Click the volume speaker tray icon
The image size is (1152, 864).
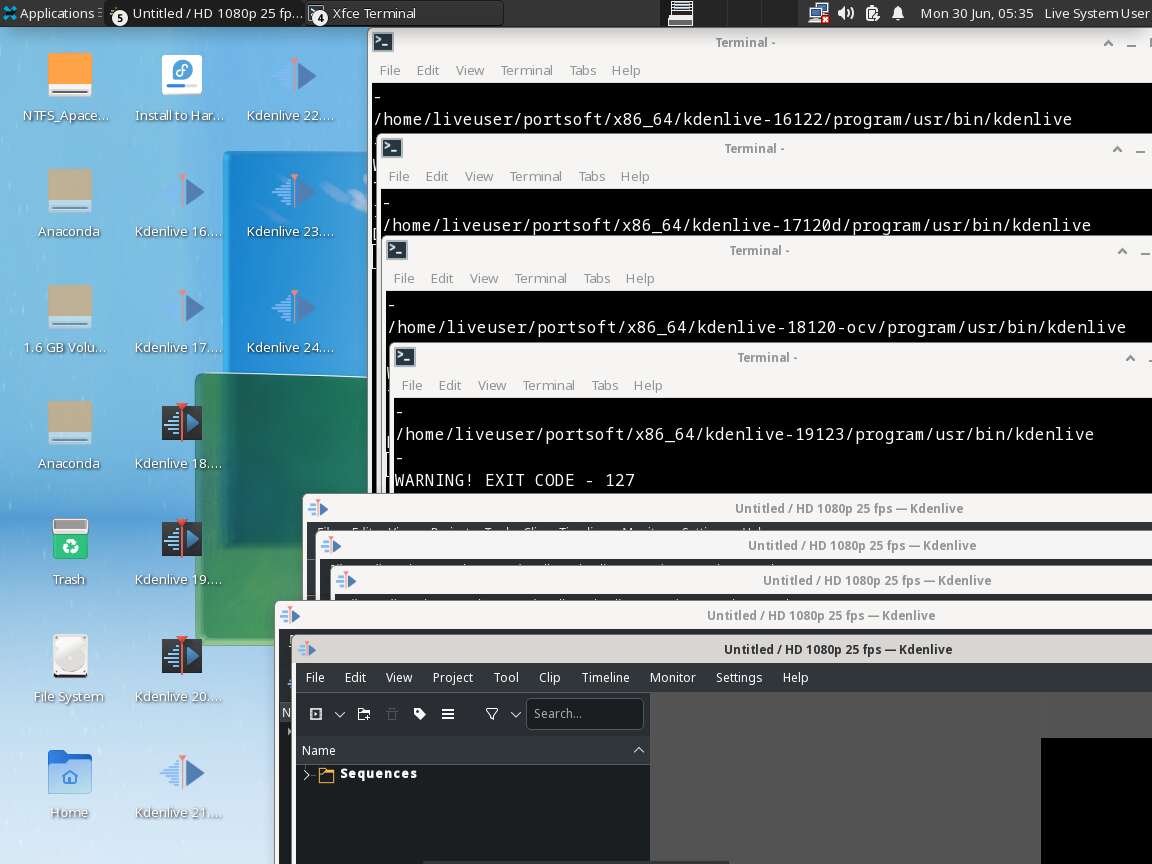(846, 13)
